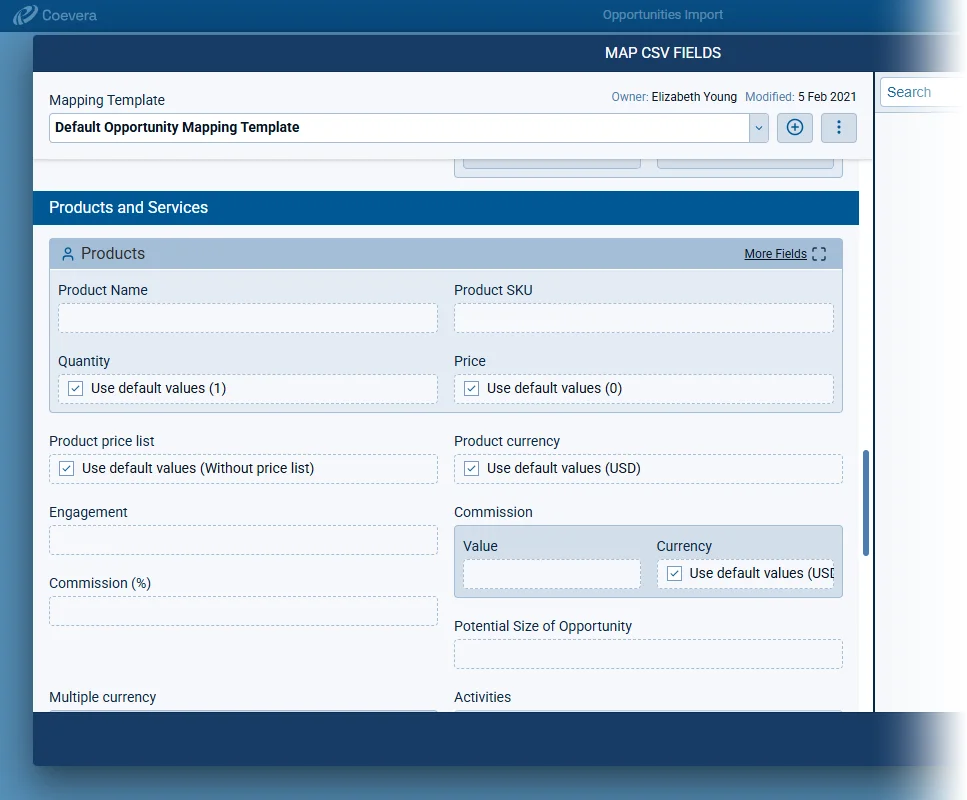The height and width of the screenshot is (800, 967).
Task: Click the Commission Value field
Action: pos(552,574)
